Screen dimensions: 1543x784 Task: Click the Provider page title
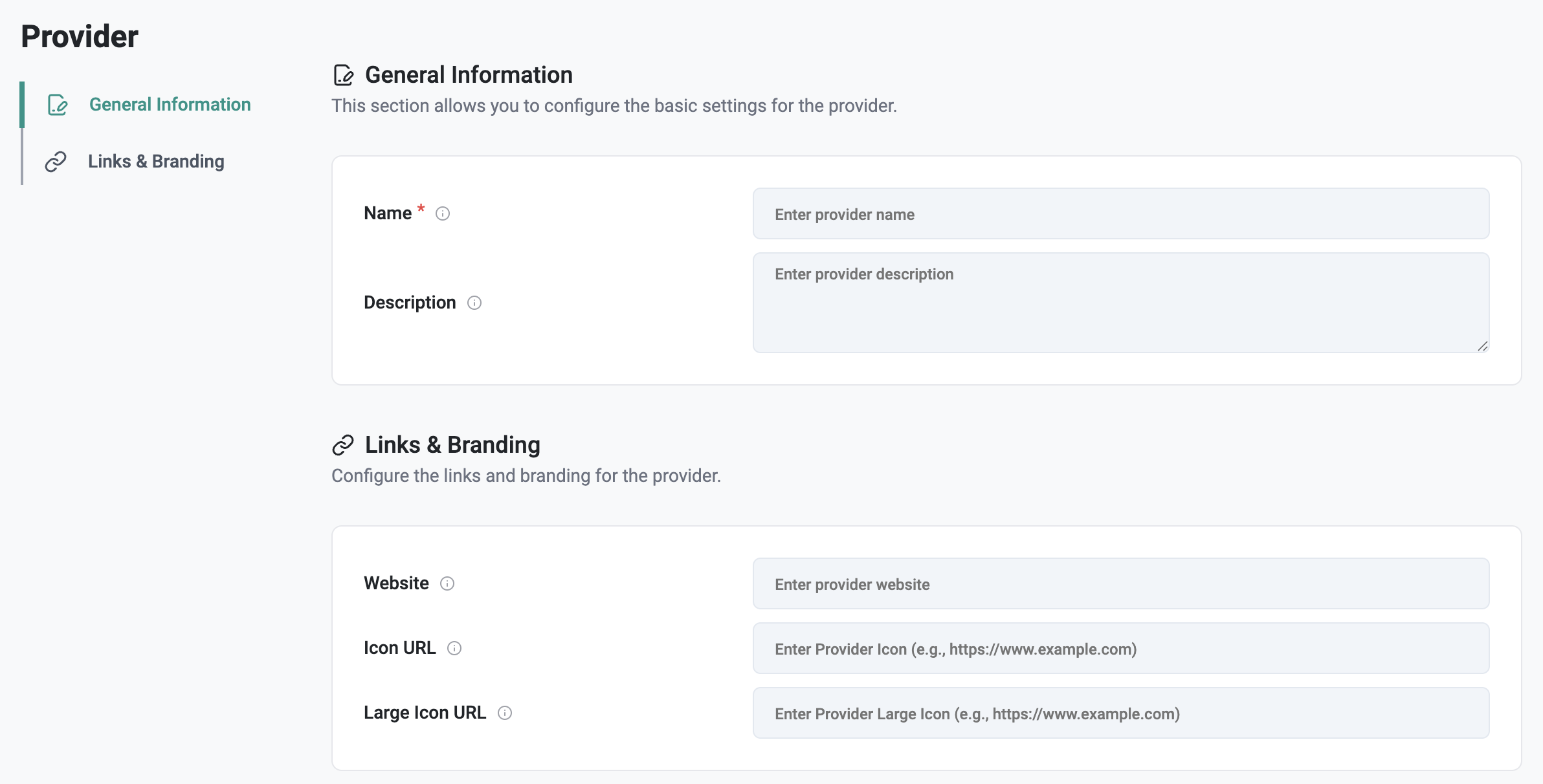pyautogui.click(x=80, y=37)
